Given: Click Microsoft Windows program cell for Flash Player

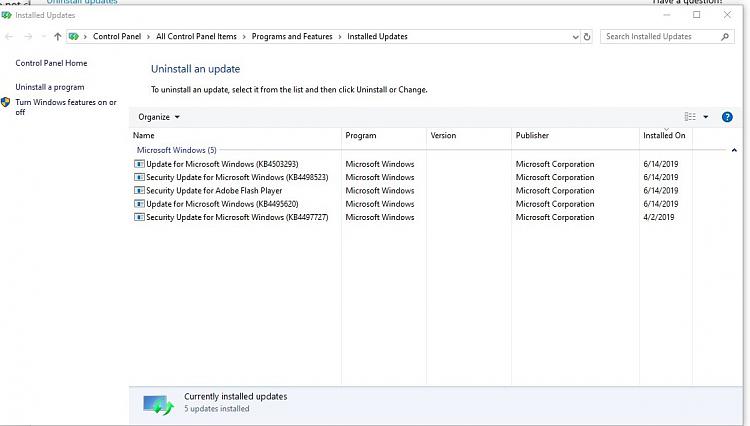Looking at the screenshot, I should pyautogui.click(x=380, y=191).
